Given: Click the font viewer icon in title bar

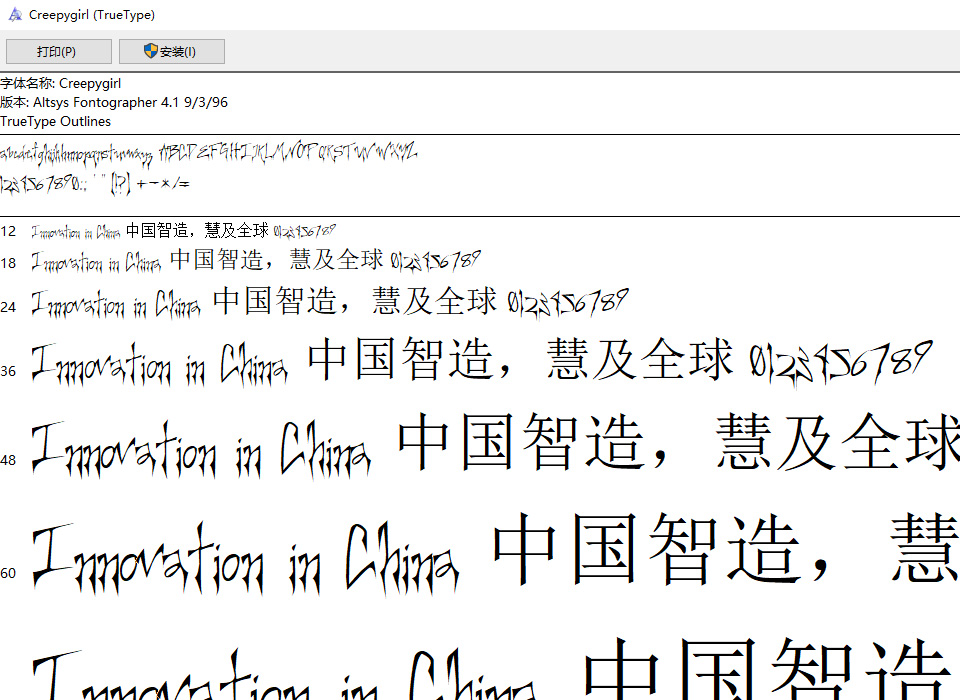Looking at the screenshot, I should [15, 15].
